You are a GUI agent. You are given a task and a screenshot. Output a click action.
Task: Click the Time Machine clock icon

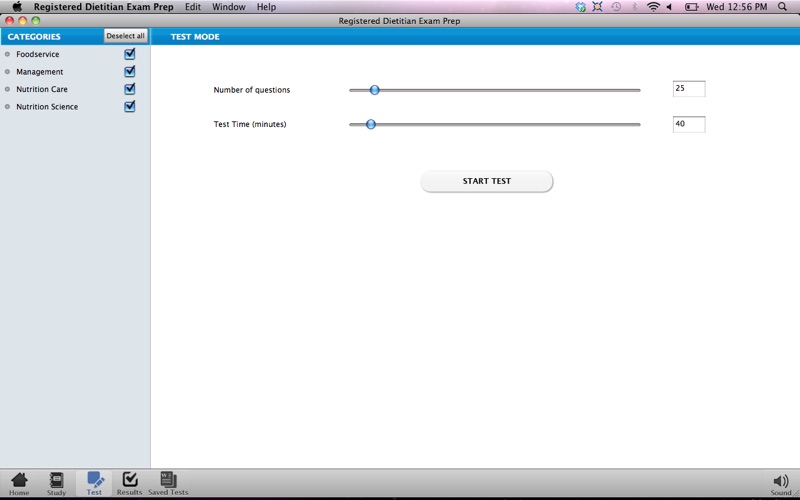click(616, 7)
